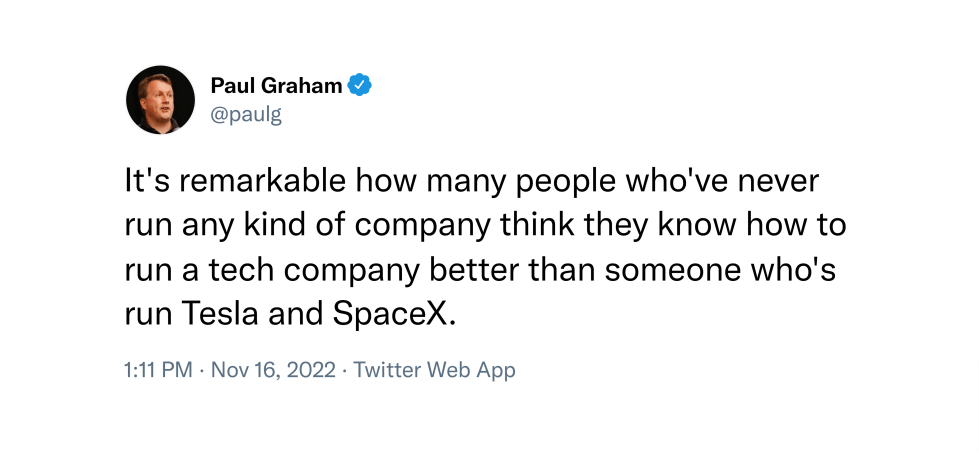The width and height of the screenshot is (979, 468).
Task: Click the Paul Graham display name
Action: point(277,85)
